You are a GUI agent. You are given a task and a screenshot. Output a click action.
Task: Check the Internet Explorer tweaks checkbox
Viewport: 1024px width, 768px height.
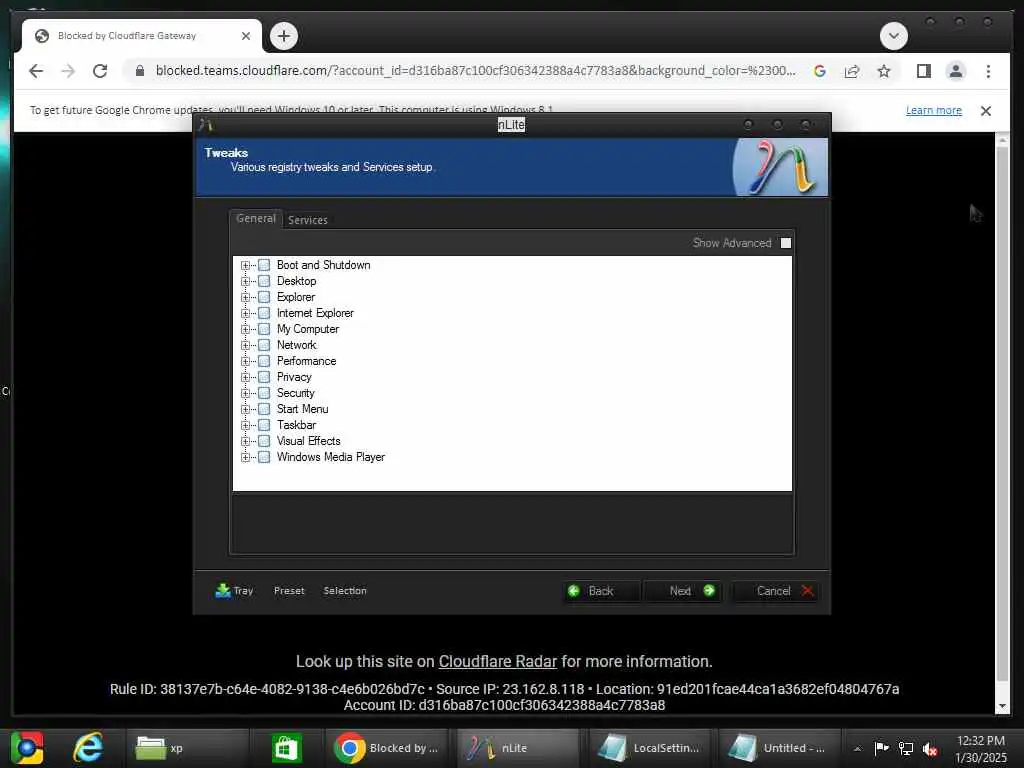tap(264, 313)
